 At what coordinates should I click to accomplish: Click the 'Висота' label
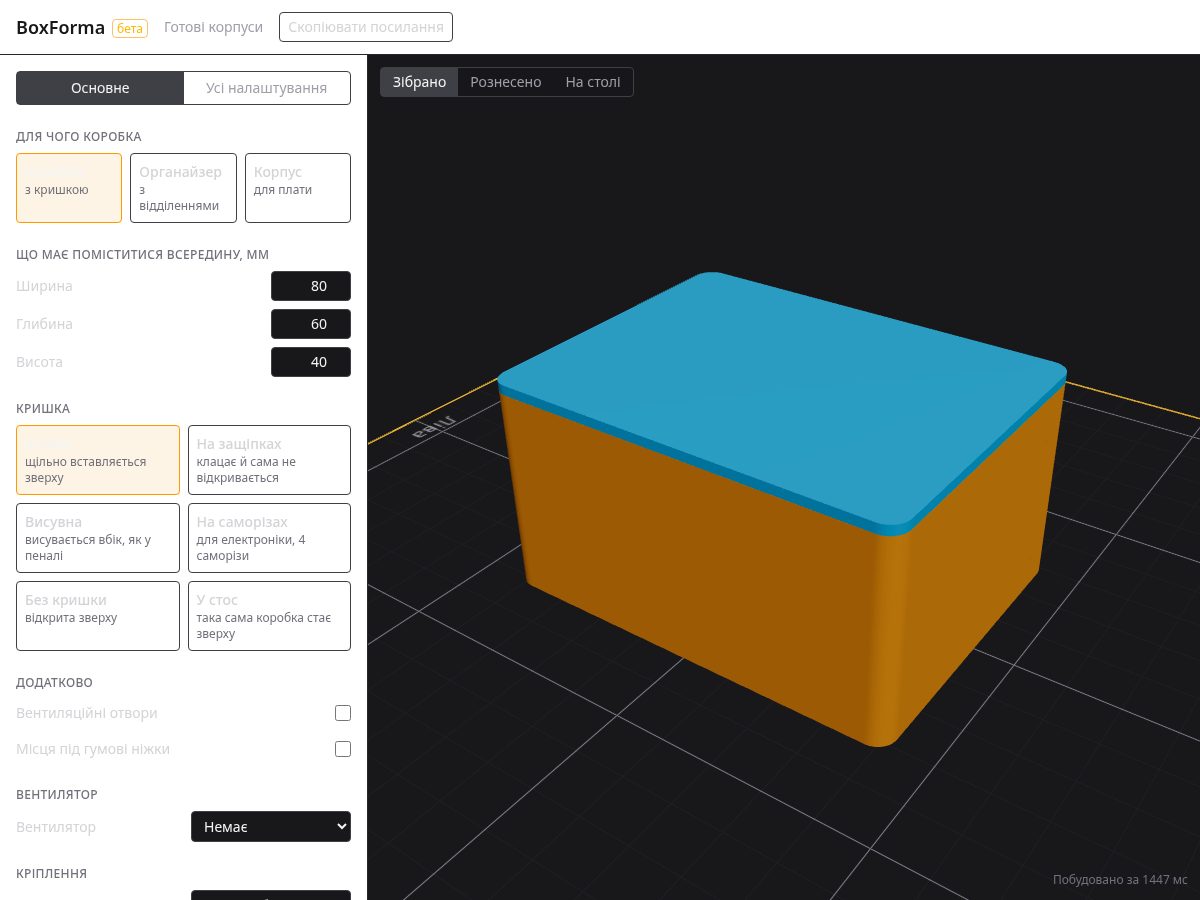click(39, 362)
